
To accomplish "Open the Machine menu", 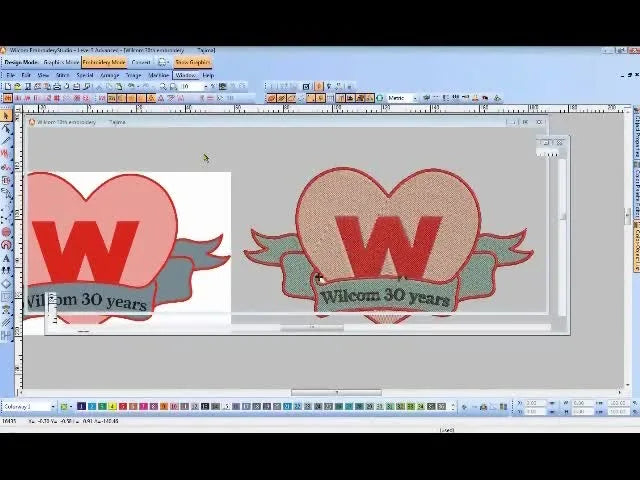I will [158, 76].
